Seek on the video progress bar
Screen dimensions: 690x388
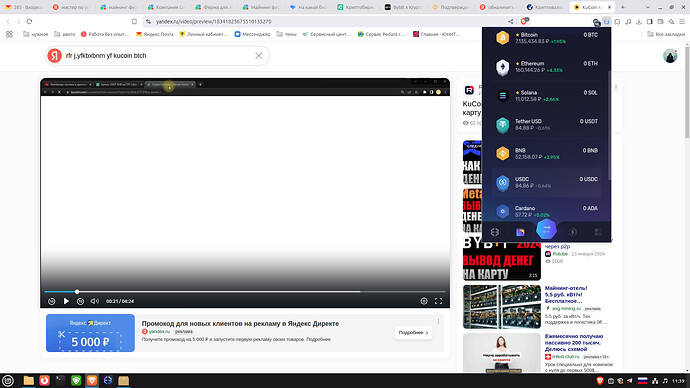245,292
